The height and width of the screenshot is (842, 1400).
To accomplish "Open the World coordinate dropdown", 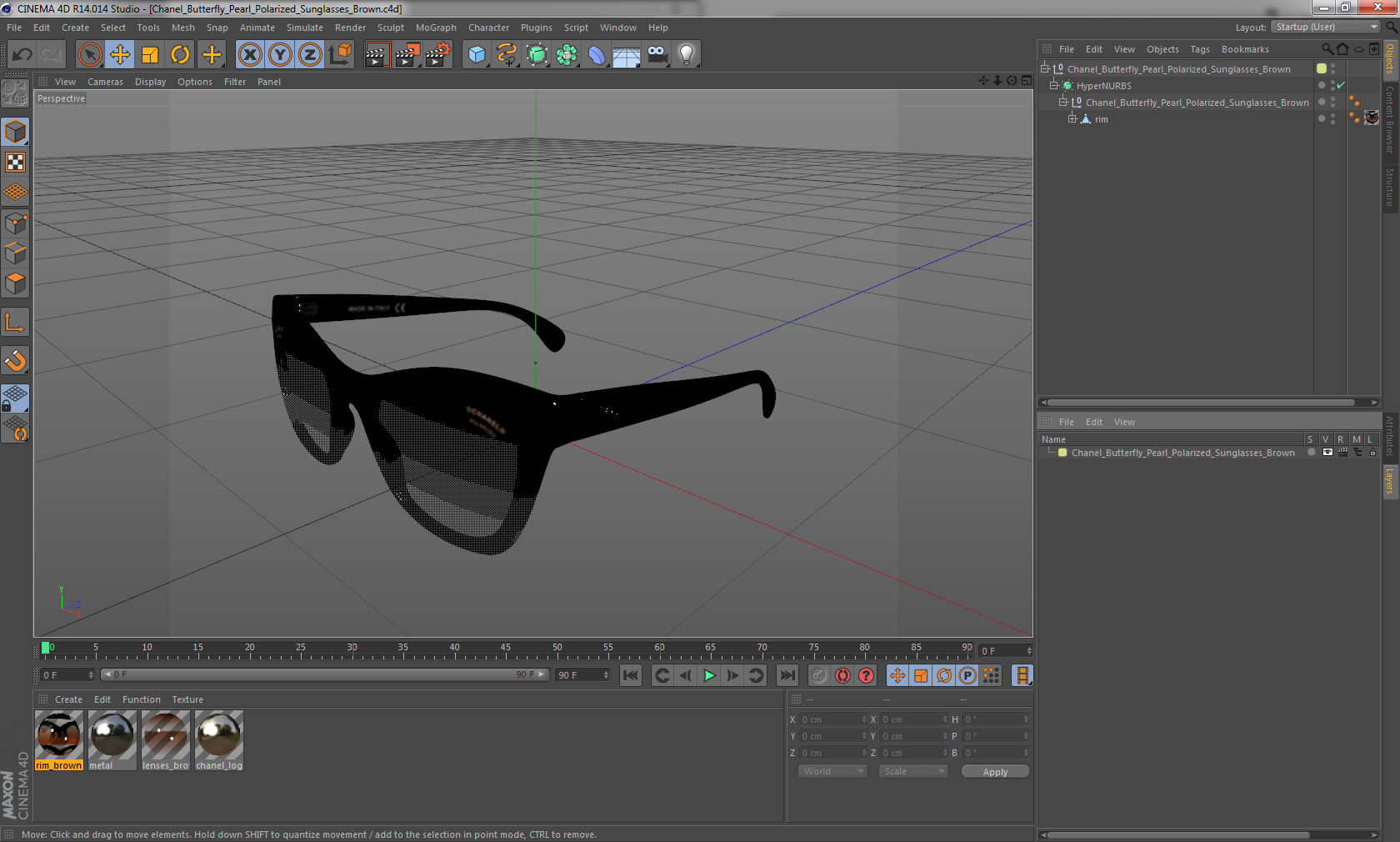I will pos(832,771).
